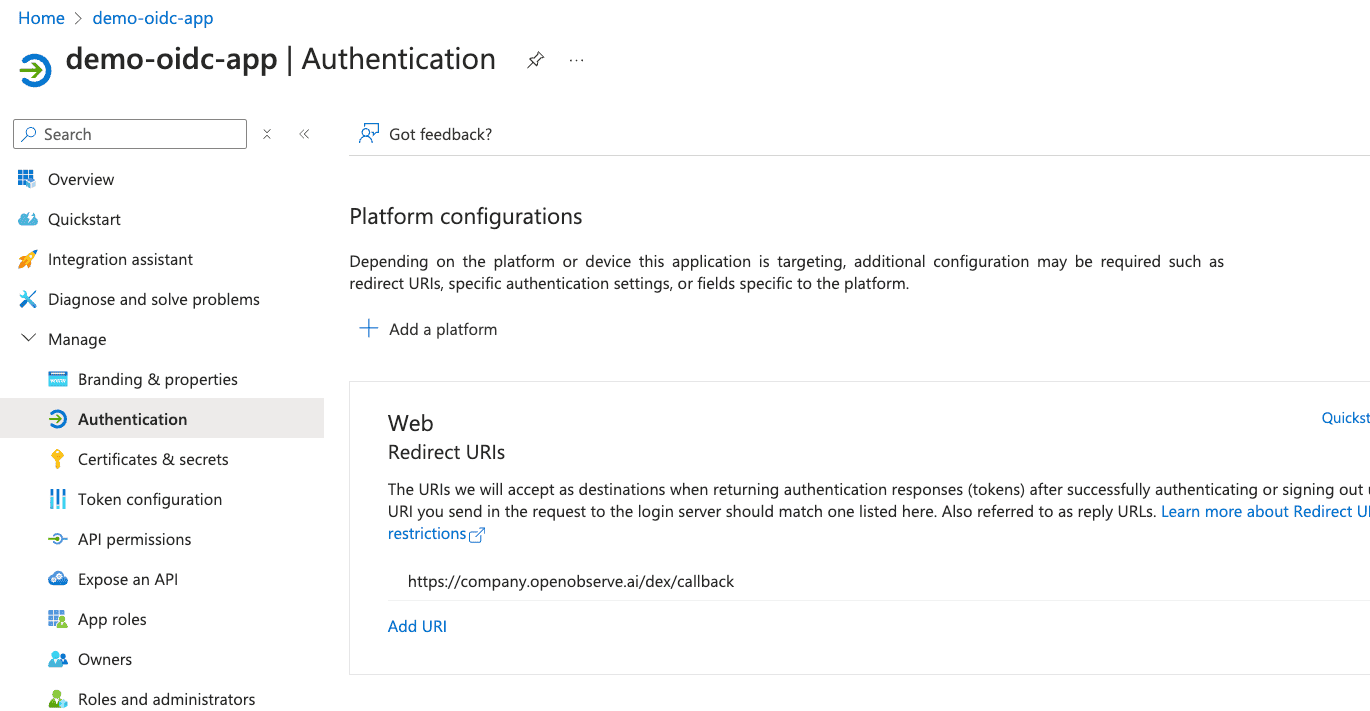This screenshot has height=711, width=1370.
Task: Collapse the Manage section with its chevron
Action: click(27, 338)
